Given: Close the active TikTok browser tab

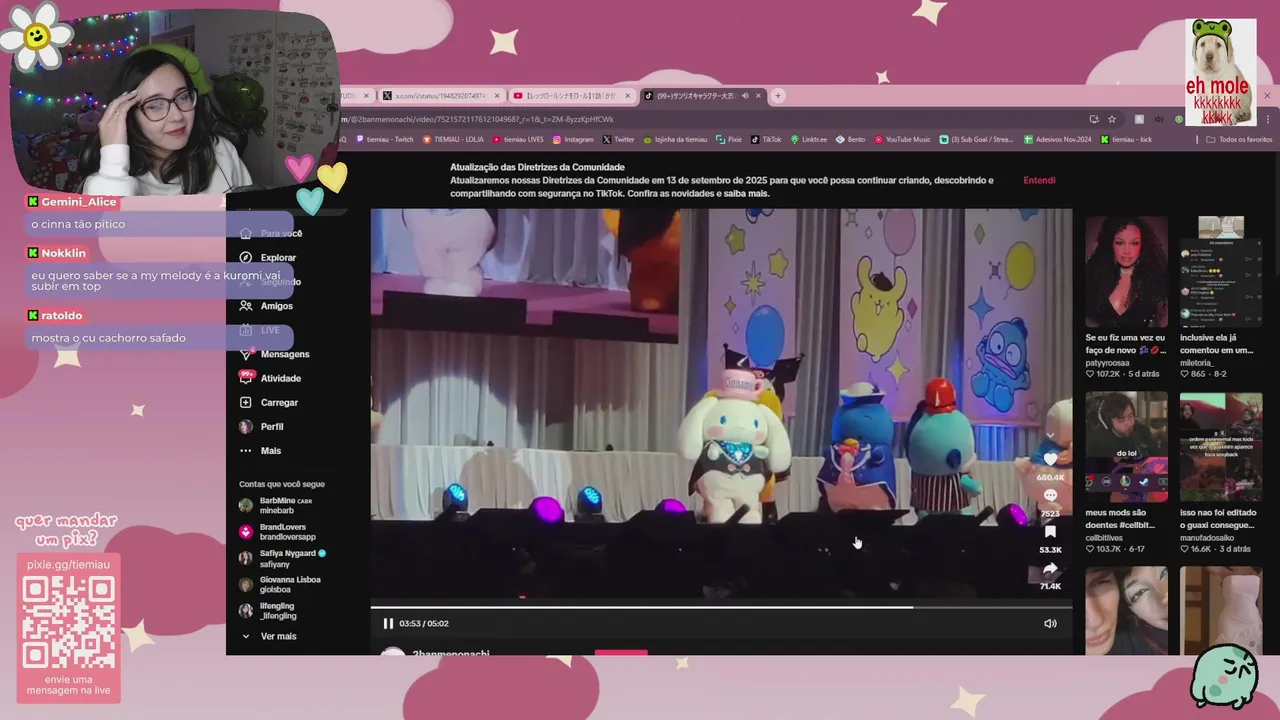Looking at the screenshot, I should [759, 96].
